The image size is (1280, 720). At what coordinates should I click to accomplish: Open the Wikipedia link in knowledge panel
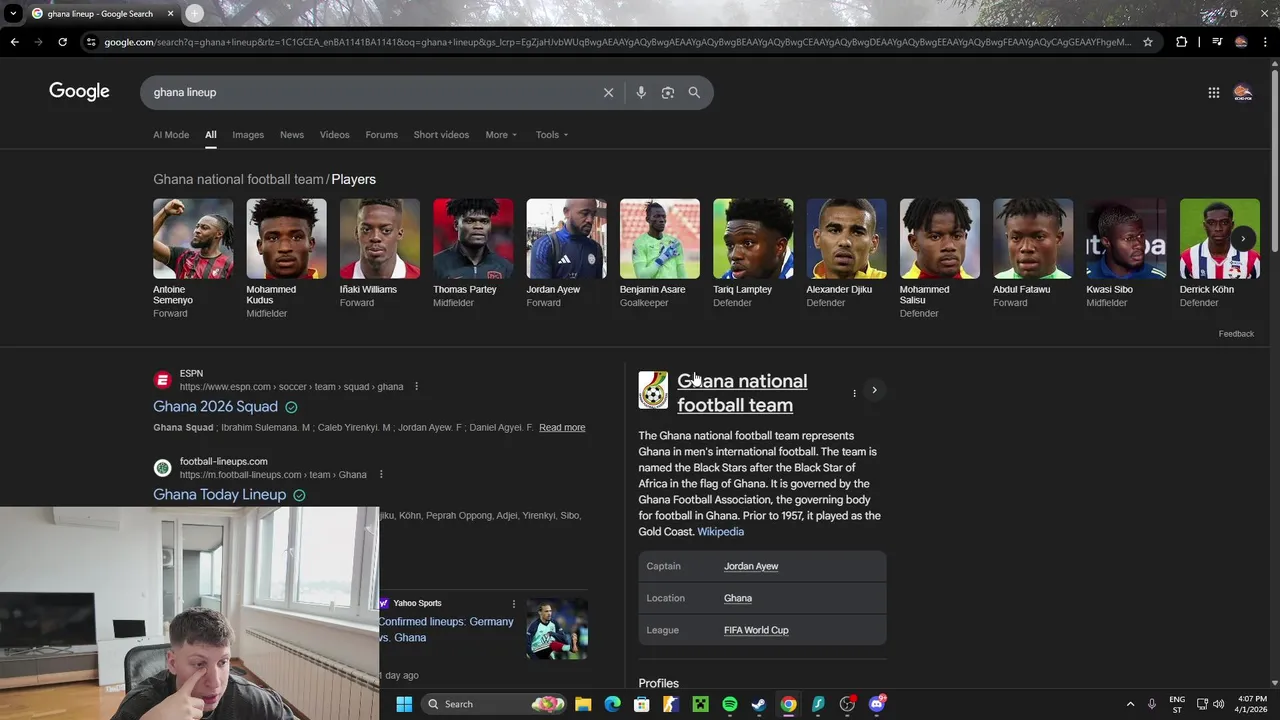click(x=720, y=532)
